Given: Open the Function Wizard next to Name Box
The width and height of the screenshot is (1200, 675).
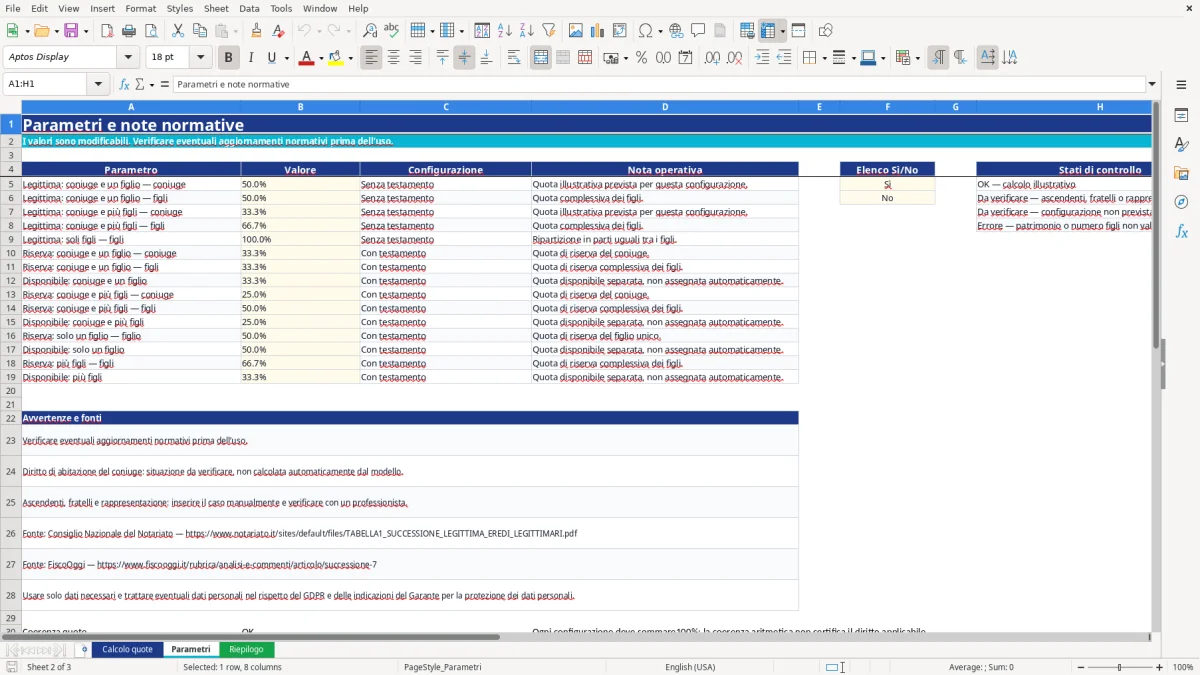Looking at the screenshot, I should click(125, 84).
